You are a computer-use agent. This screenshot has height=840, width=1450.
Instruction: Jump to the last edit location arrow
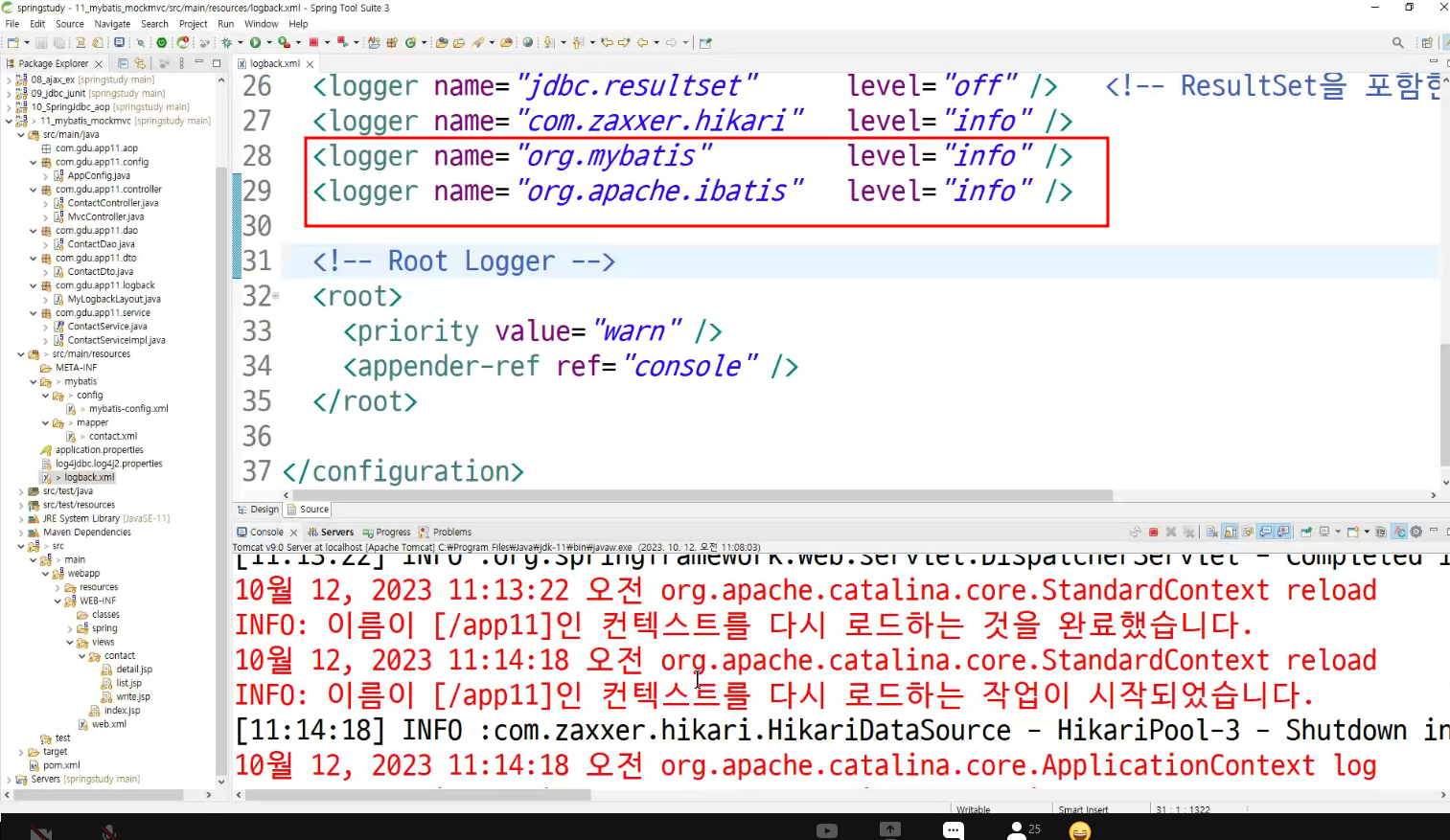(x=607, y=42)
